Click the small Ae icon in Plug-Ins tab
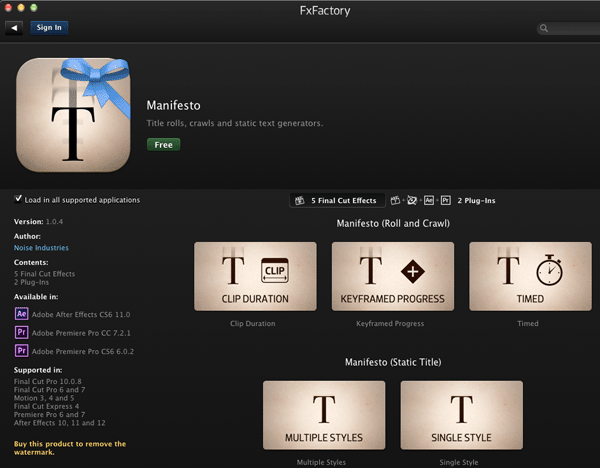600x468 pixels. pyautogui.click(x=429, y=200)
